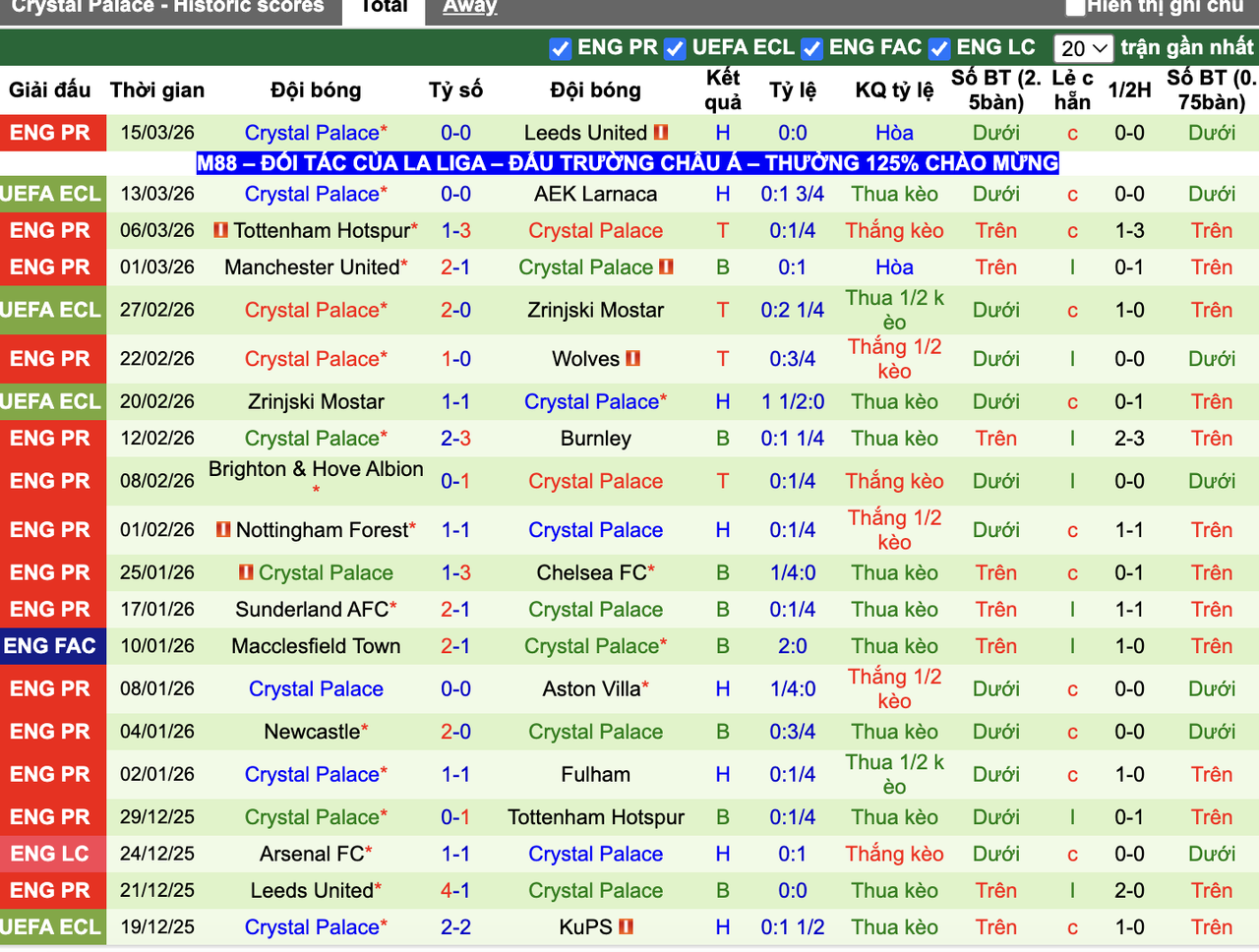The height and width of the screenshot is (952, 1259).
Task: Click the 'Kết quả' column header
Action: [x=723, y=89]
